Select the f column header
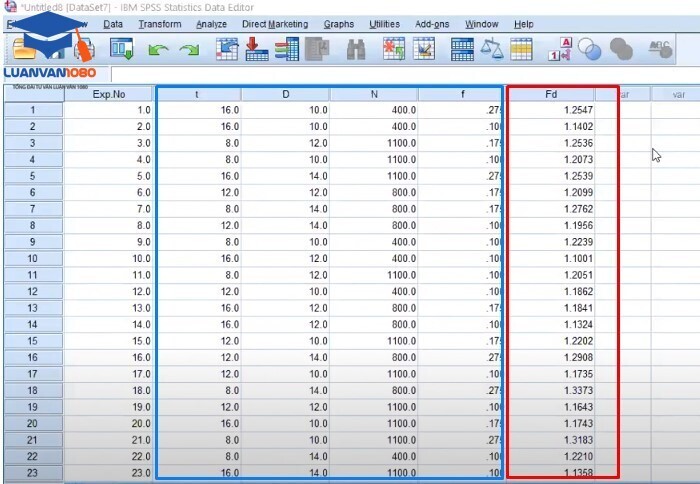Image resolution: width=700 pixels, height=484 pixels. (x=462, y=94)
